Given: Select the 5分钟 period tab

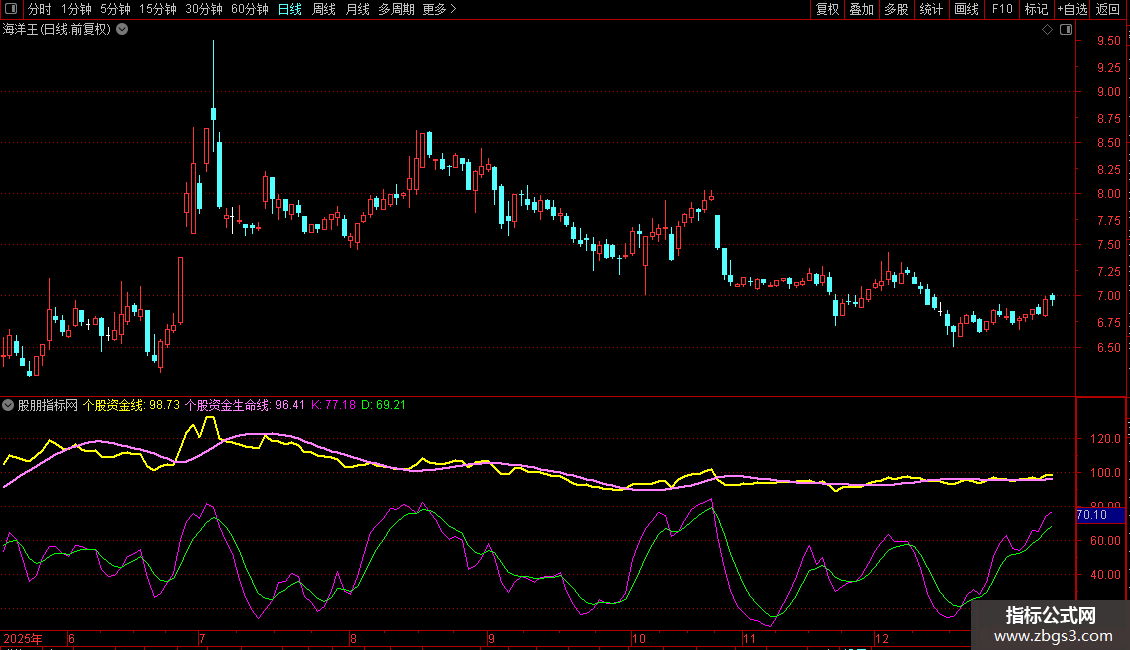Looking at the screenshot, I should (115, 10).
